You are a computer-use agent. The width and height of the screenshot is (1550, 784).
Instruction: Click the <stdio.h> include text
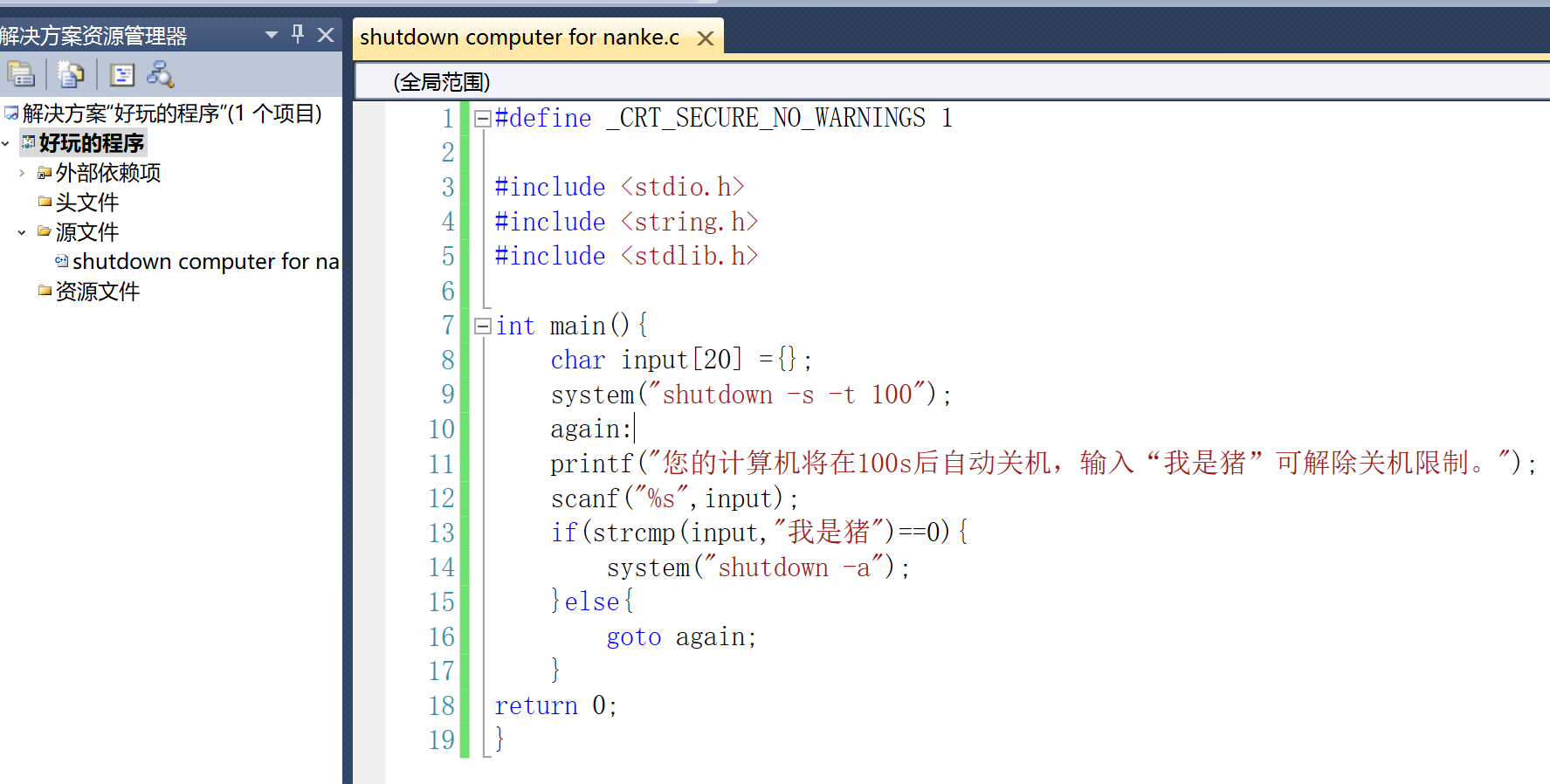(683, 187)
